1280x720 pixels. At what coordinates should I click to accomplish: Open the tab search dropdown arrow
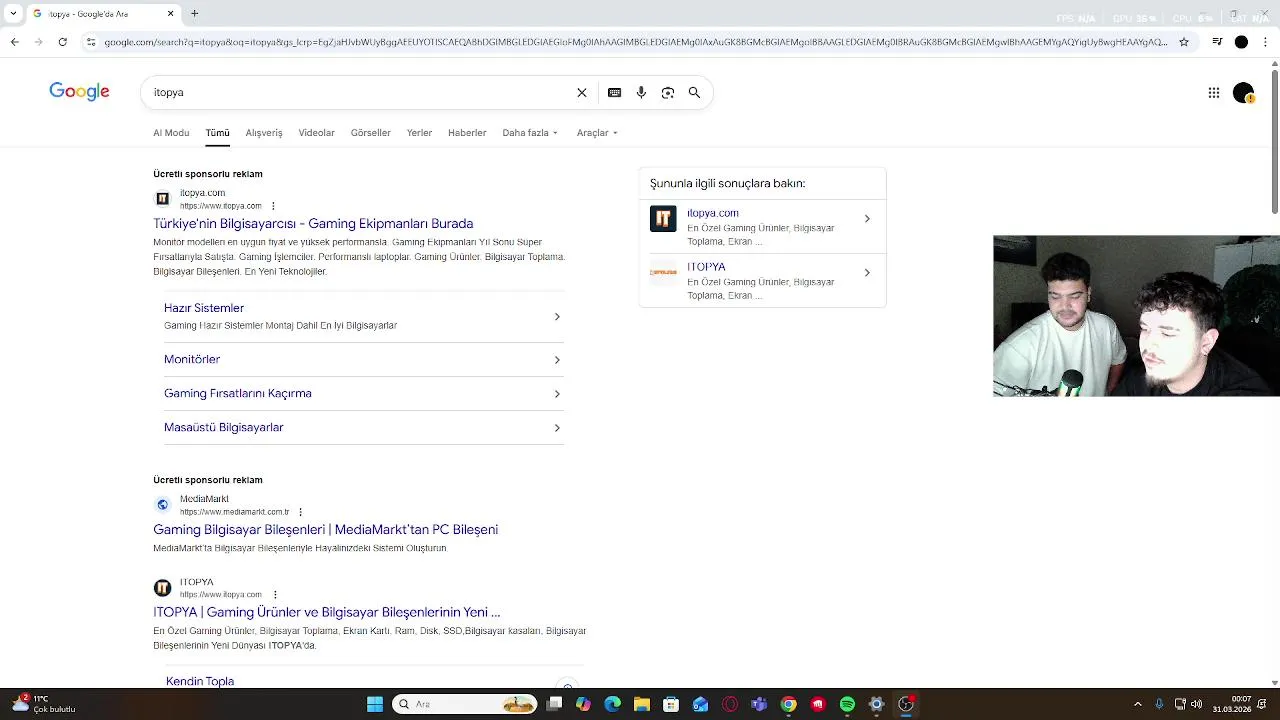(13, 14)
